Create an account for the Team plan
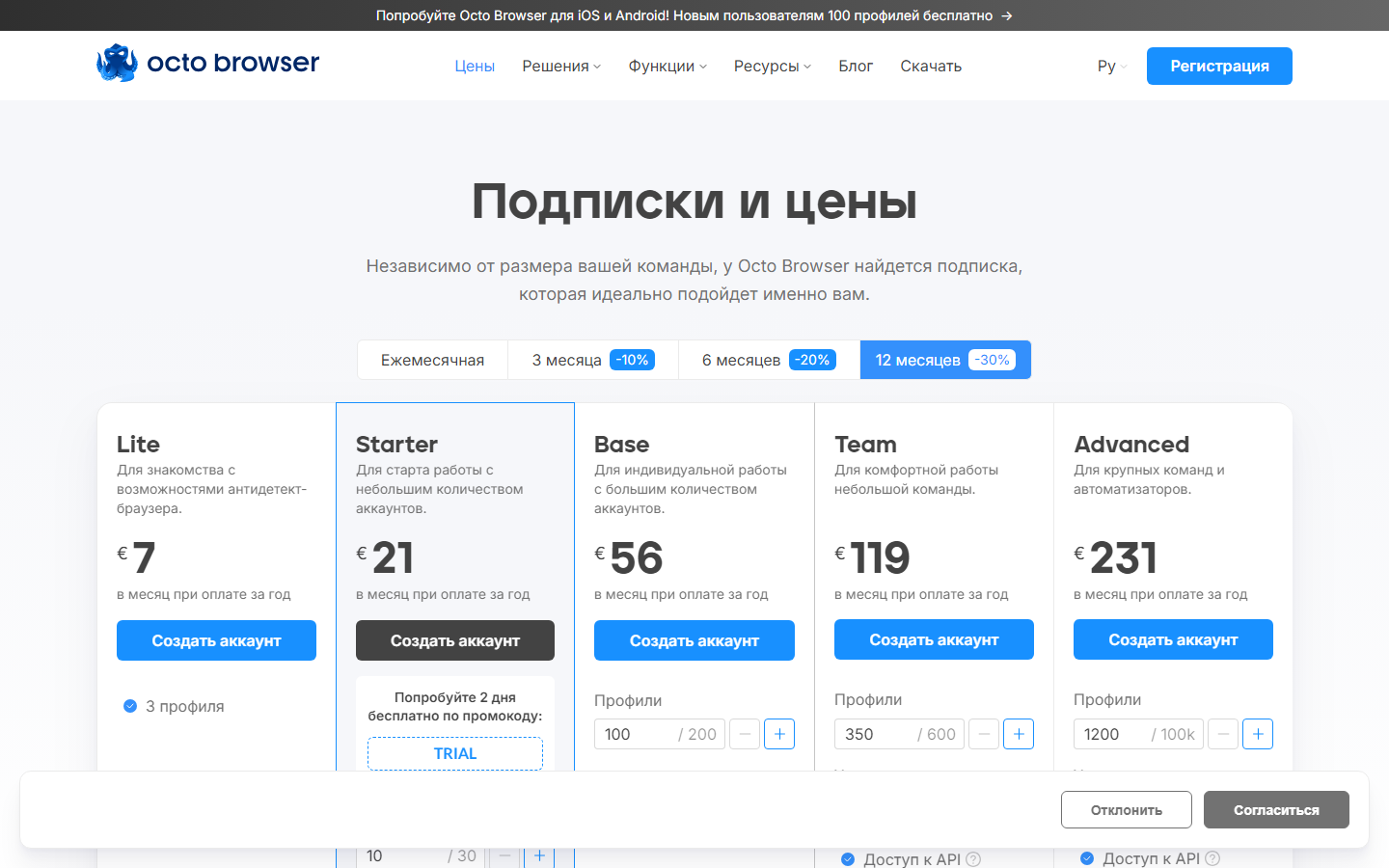Image resolution: width=1389 pixels, height=868 pixels. (934, 639)
